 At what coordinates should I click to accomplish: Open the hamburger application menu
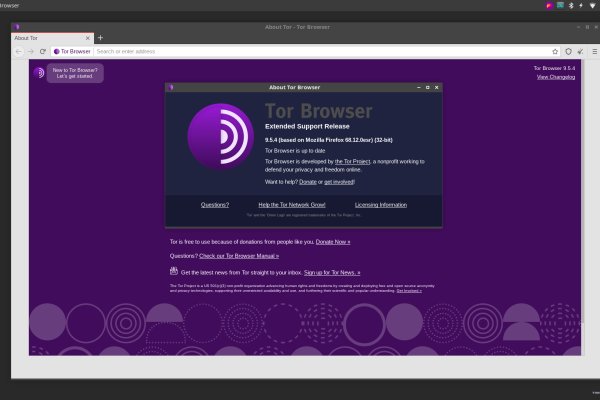594,51
